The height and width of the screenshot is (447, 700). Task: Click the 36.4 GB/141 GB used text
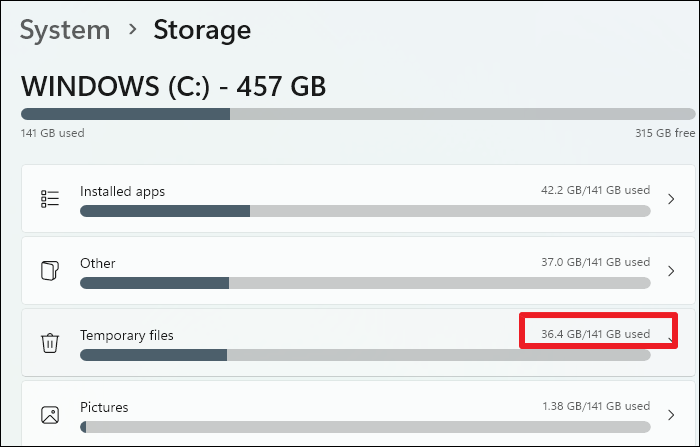[x=594, y=333]
